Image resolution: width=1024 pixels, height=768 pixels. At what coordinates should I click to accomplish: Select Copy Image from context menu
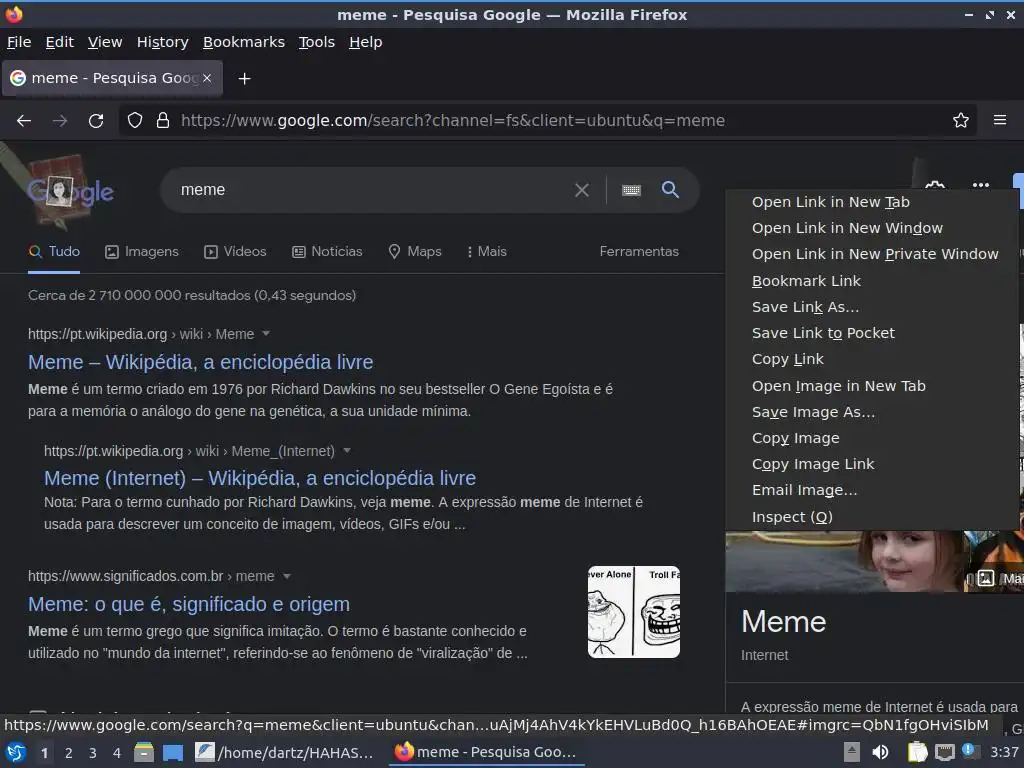tap(871, 438)
